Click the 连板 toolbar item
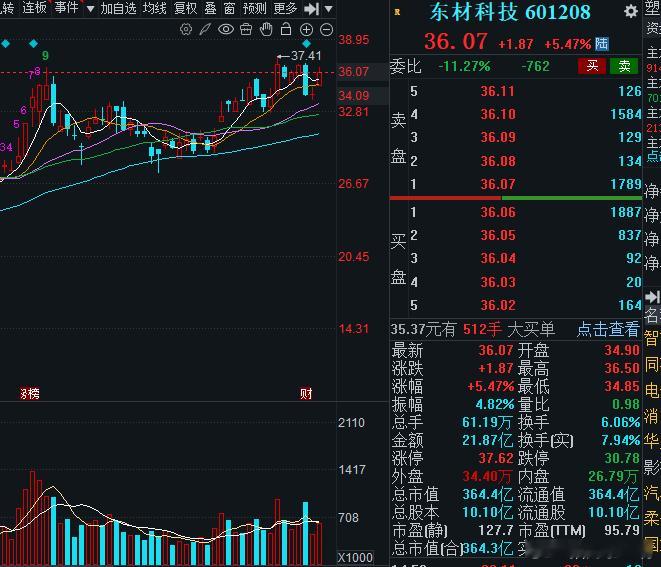 34,8
